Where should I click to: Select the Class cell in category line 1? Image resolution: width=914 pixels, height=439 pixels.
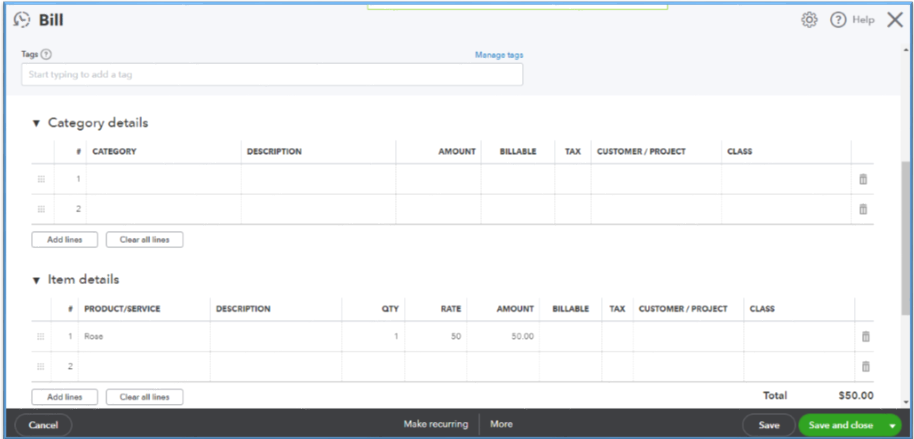point(786,179)
